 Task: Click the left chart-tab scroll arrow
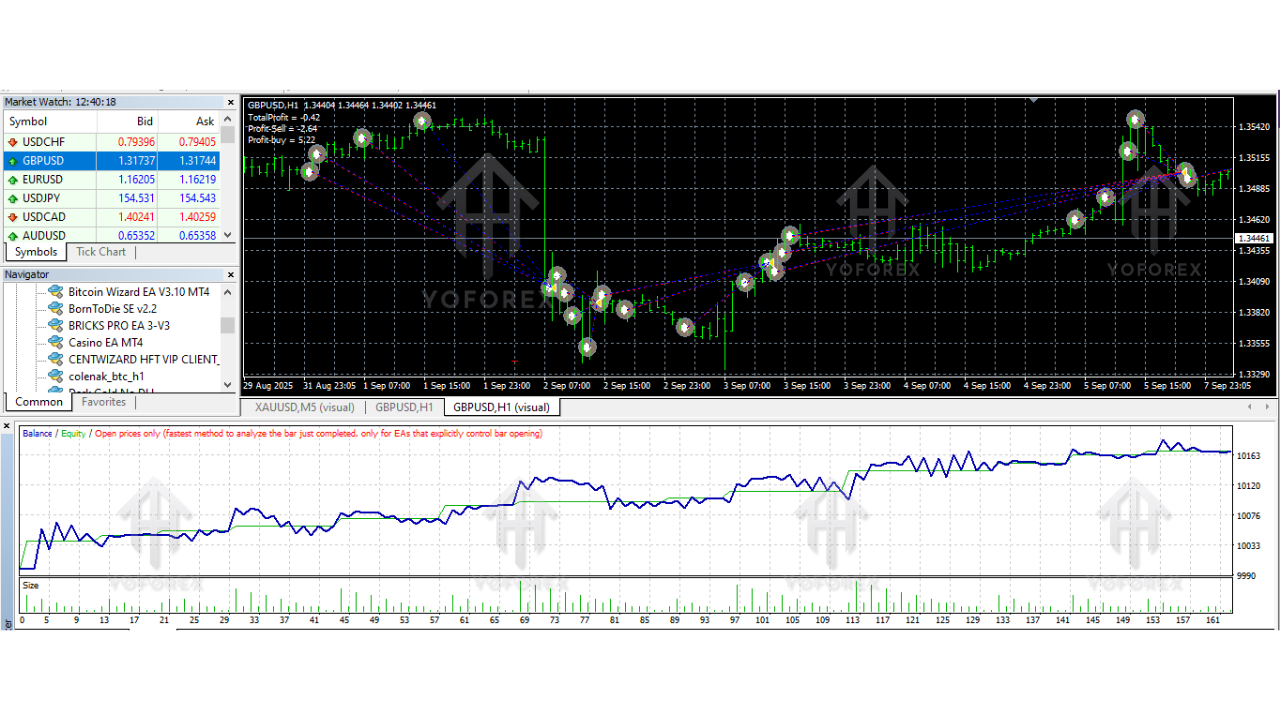point(1248,407)
